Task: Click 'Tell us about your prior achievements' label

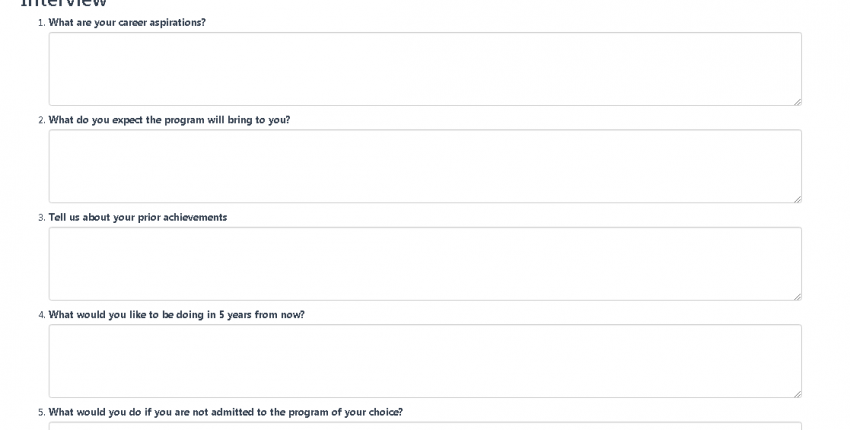Action: (x=138, y=217)
